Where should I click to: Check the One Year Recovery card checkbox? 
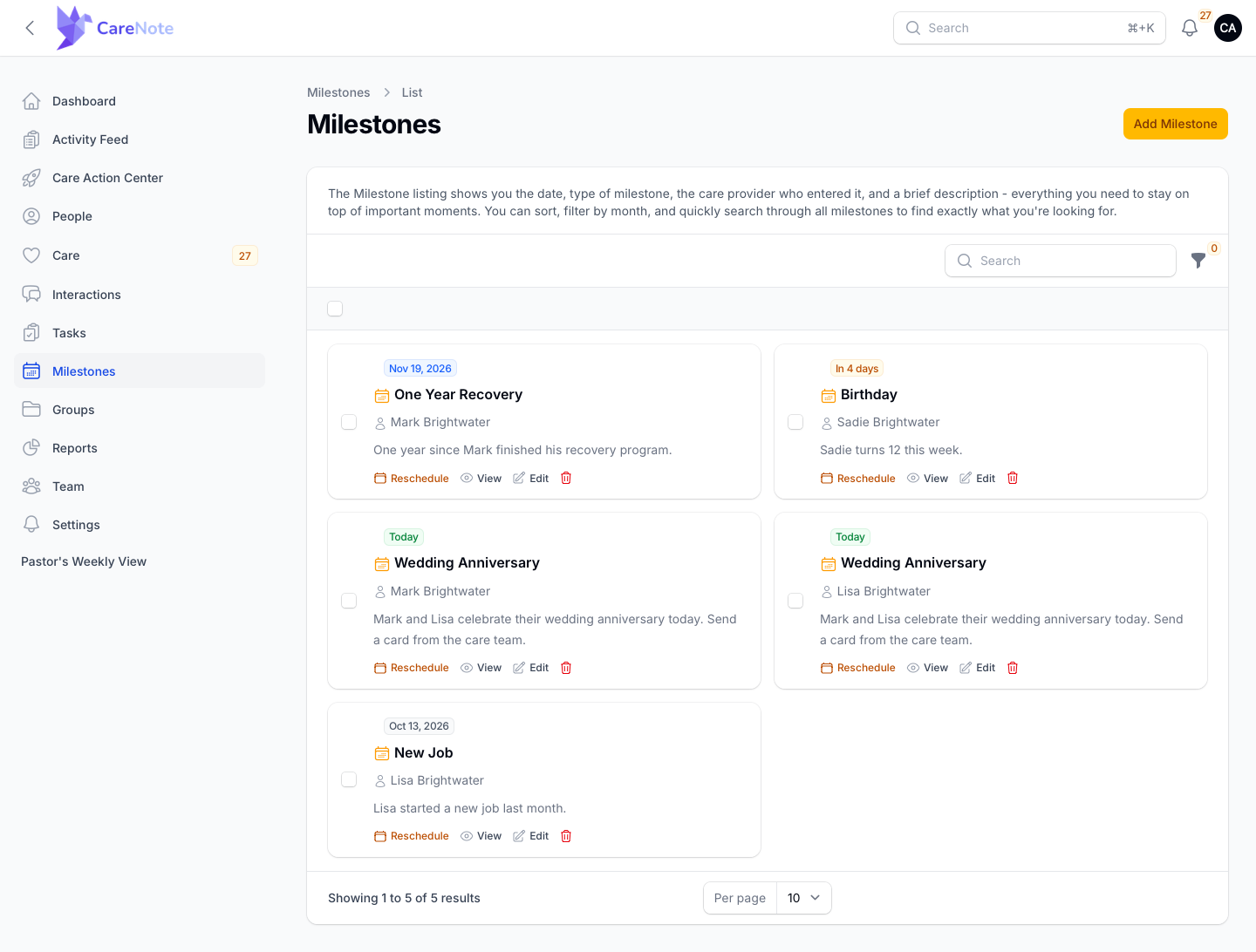coord(349,422)
